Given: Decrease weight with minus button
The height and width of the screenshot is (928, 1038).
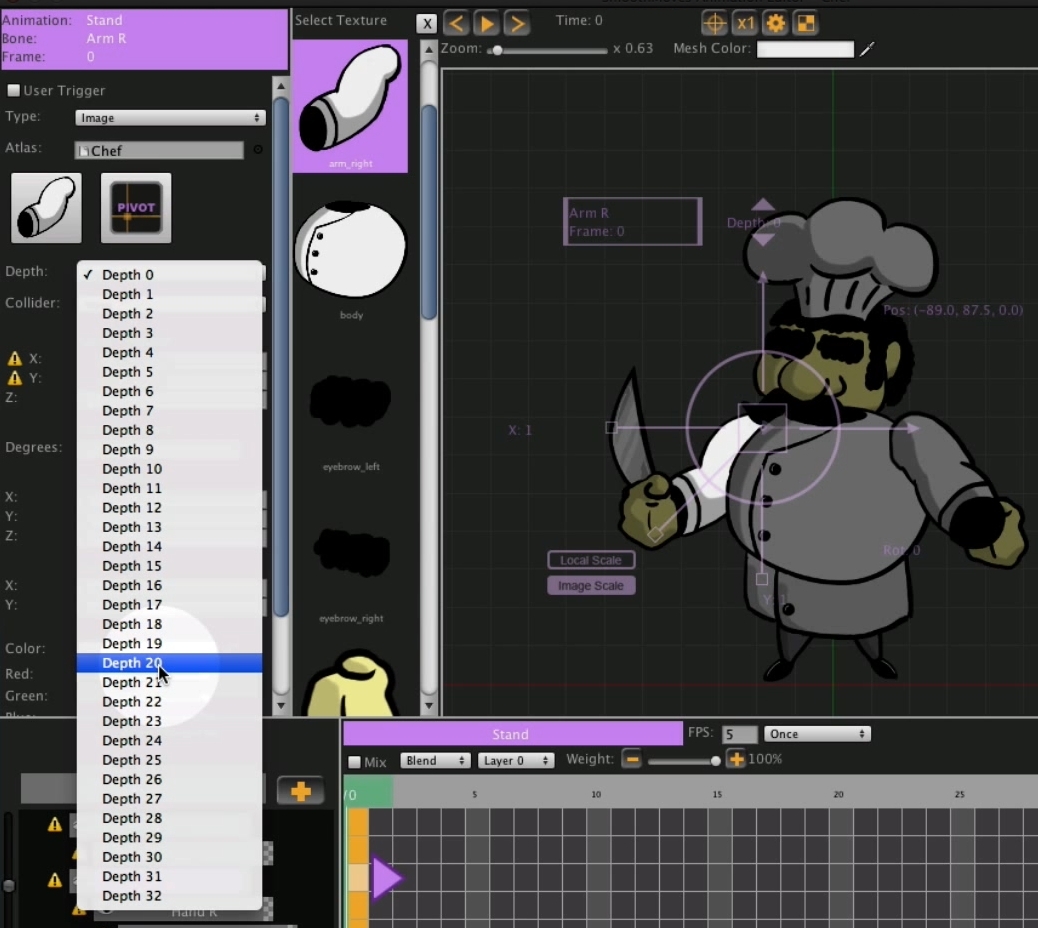Looking at the screenshot, I should pyautogui.click(x=632, y=759).
